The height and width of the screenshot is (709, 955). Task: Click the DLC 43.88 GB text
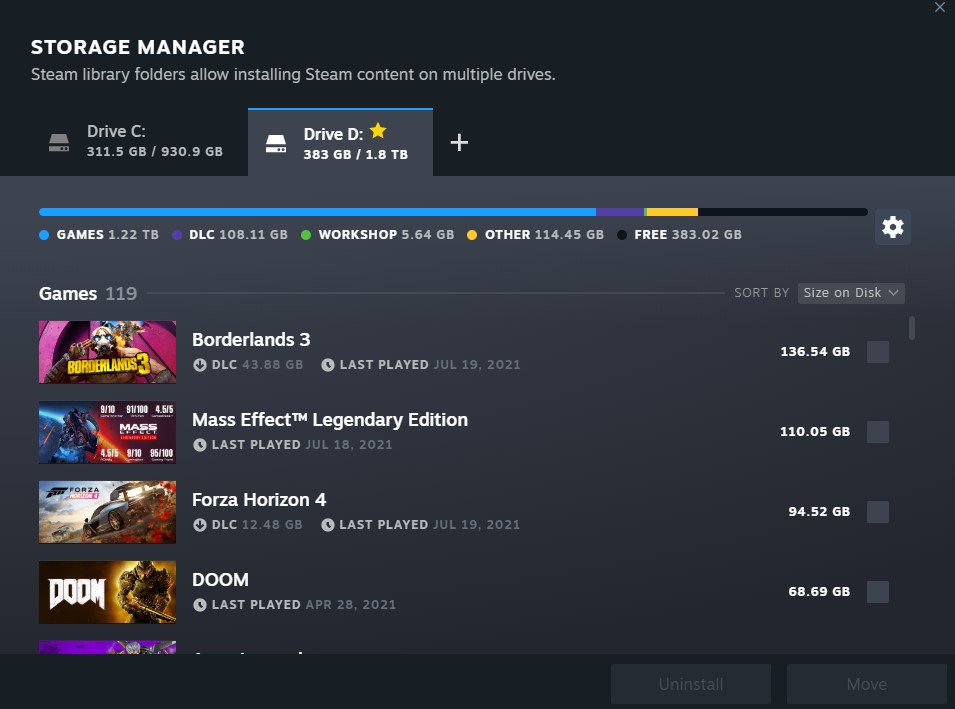(x=257, y=365)
